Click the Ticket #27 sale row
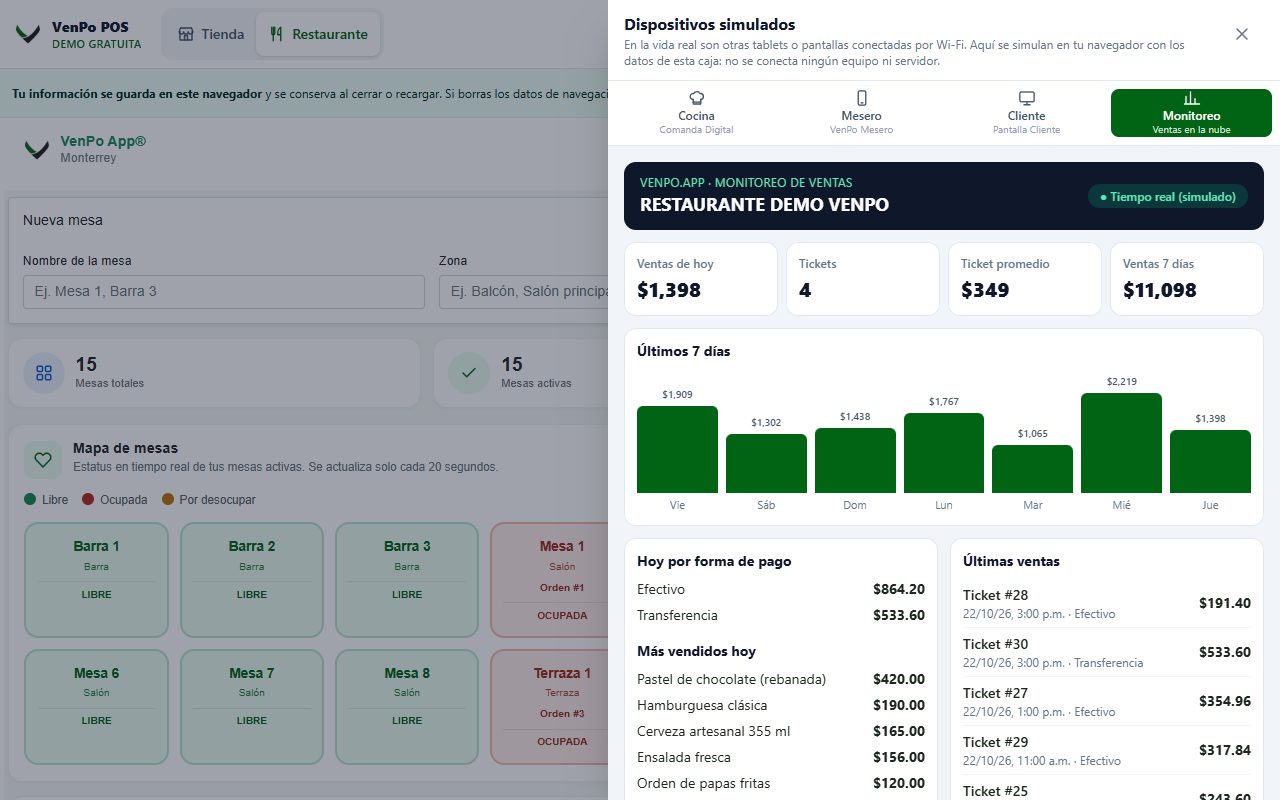1280x800 pixels. (1107, 701)
